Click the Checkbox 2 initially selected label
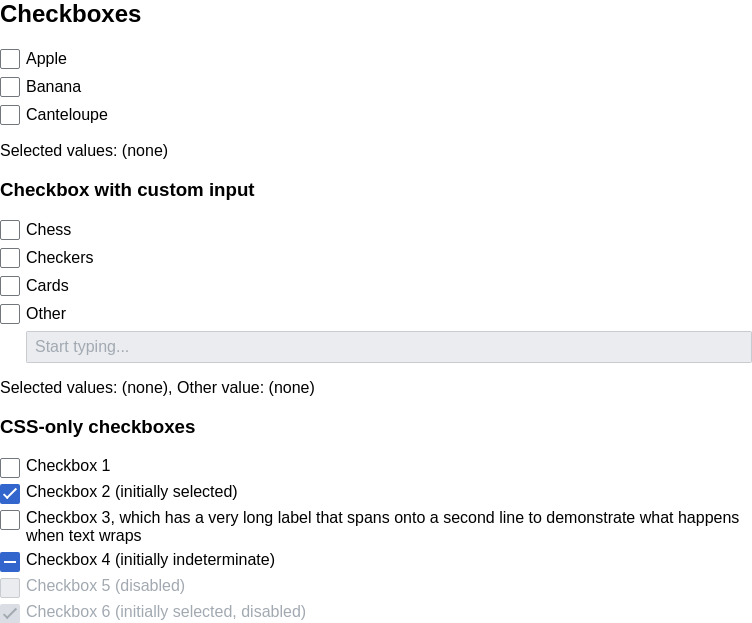 tap(132, 492)
